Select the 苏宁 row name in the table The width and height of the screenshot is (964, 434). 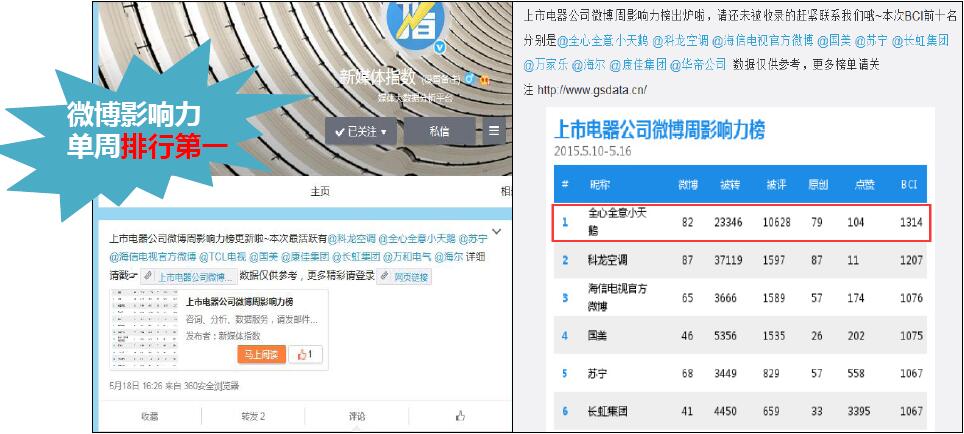(598, 373)
